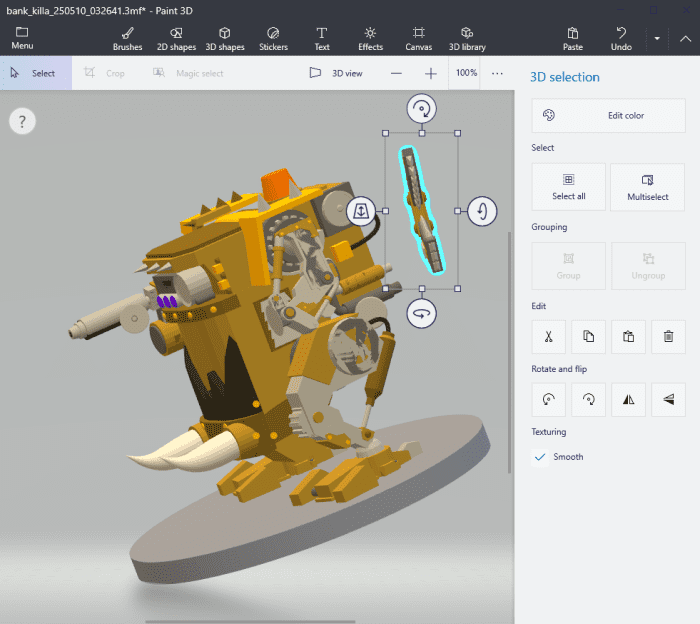This screenshot has height=624, width=700.
Task: Cut the selected 3D object
Action: [x=549, y=337]
